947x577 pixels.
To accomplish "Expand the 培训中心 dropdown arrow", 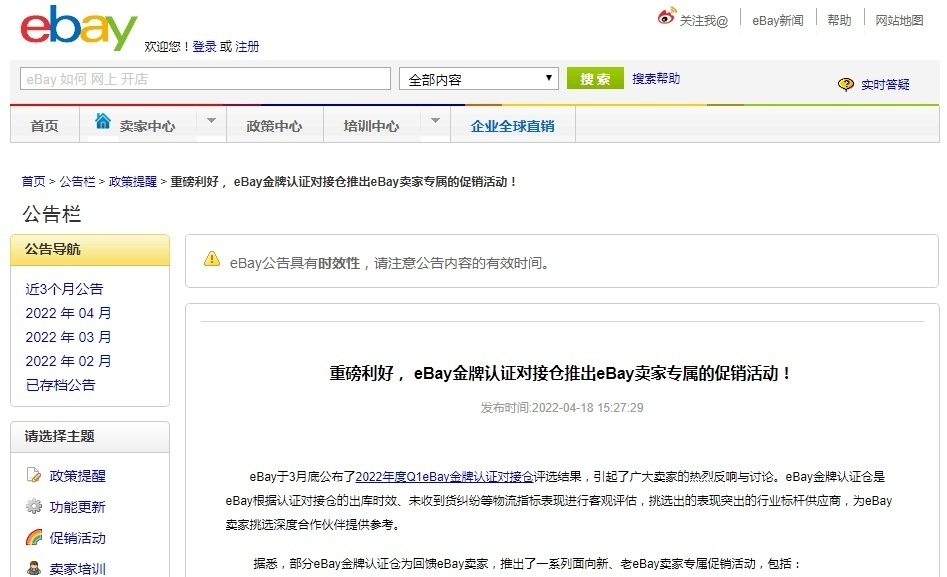I will tap(435, 121).
